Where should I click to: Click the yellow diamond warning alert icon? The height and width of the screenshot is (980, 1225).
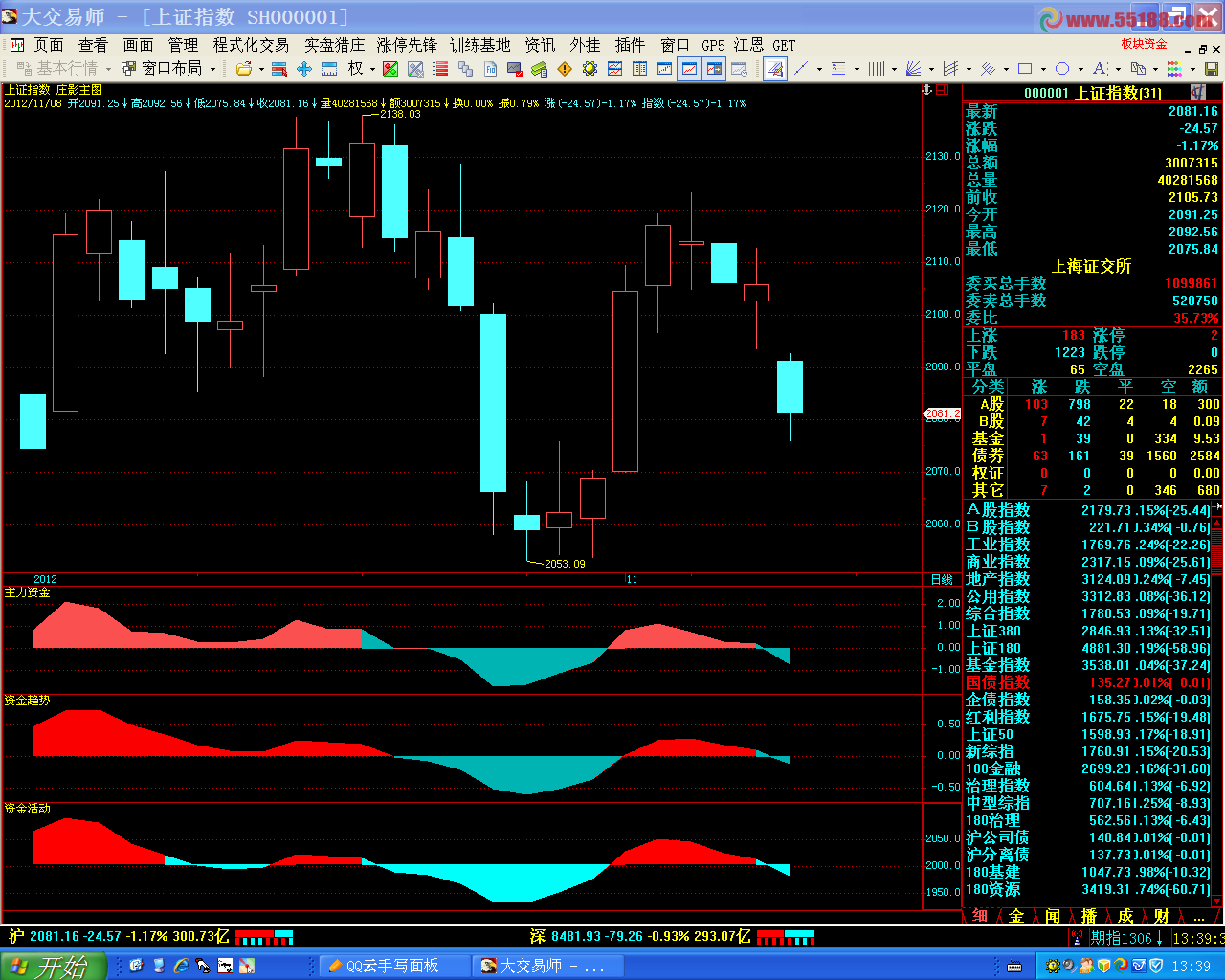565,69
